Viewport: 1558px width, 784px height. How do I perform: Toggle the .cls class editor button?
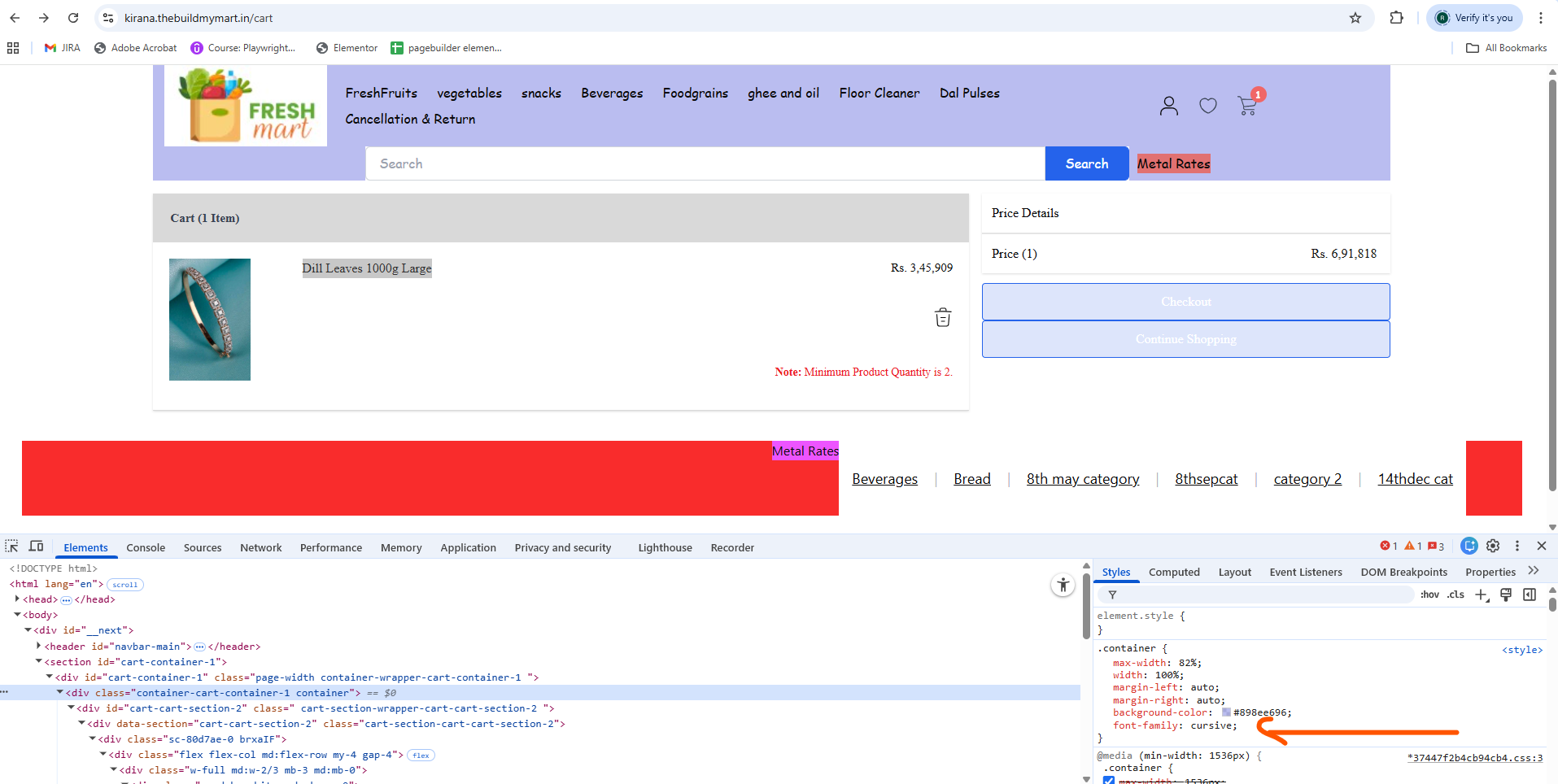[x=1455, y=595]
